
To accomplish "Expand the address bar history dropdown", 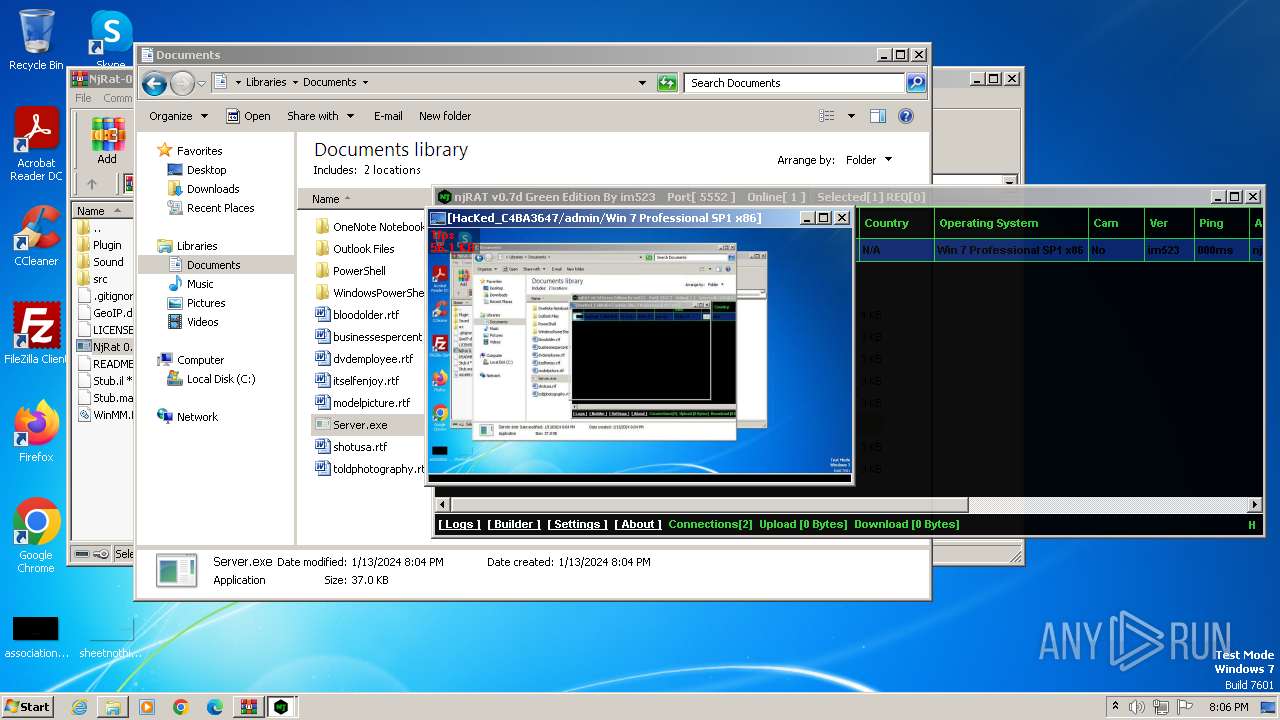I will coord(642,83).
